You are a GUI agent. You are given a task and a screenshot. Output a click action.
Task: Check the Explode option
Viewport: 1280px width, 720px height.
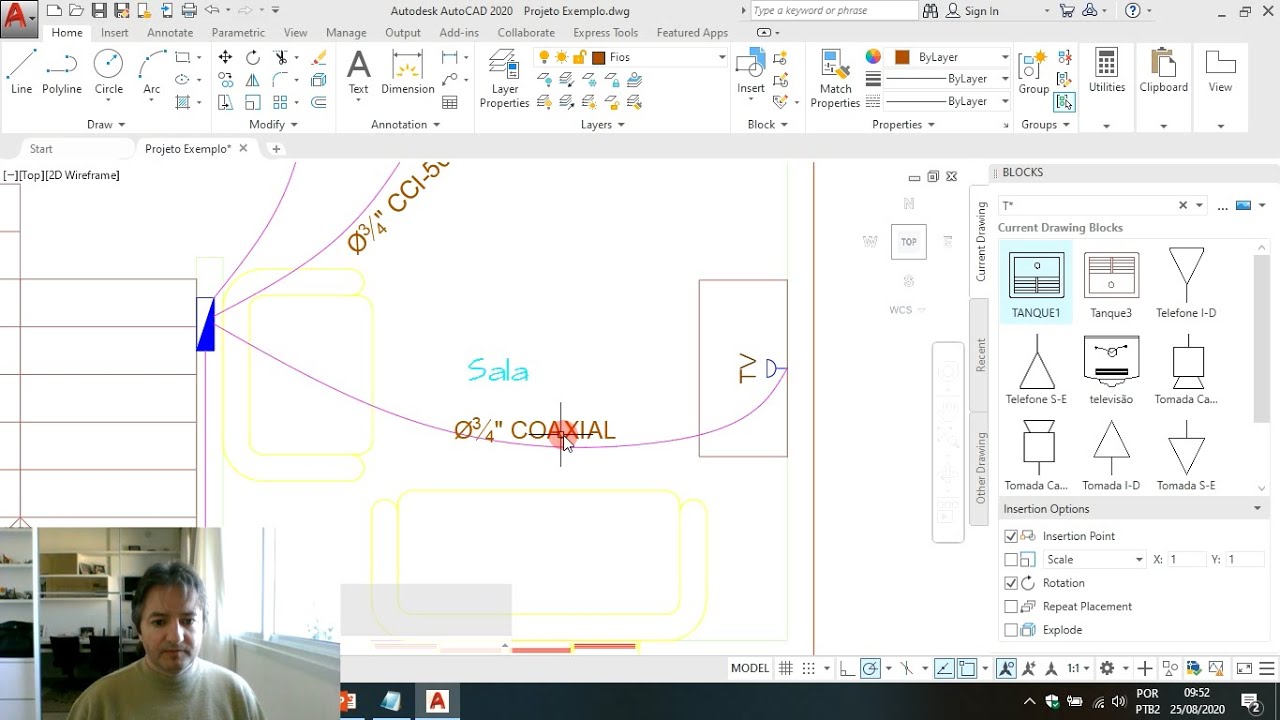tap(1011, 630)
